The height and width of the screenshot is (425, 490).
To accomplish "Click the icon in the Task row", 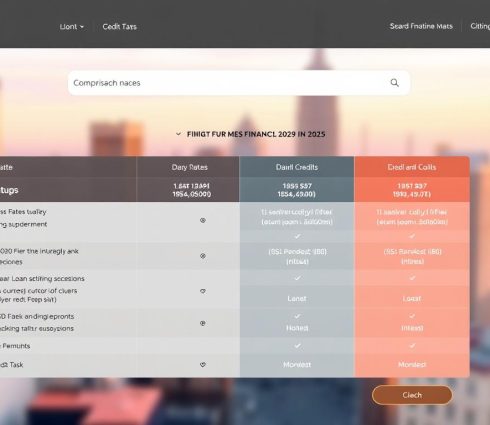I will tap(203, 365).
